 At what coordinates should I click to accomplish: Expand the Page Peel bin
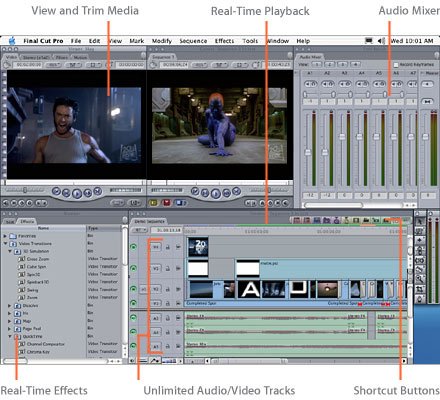[10, 329]
